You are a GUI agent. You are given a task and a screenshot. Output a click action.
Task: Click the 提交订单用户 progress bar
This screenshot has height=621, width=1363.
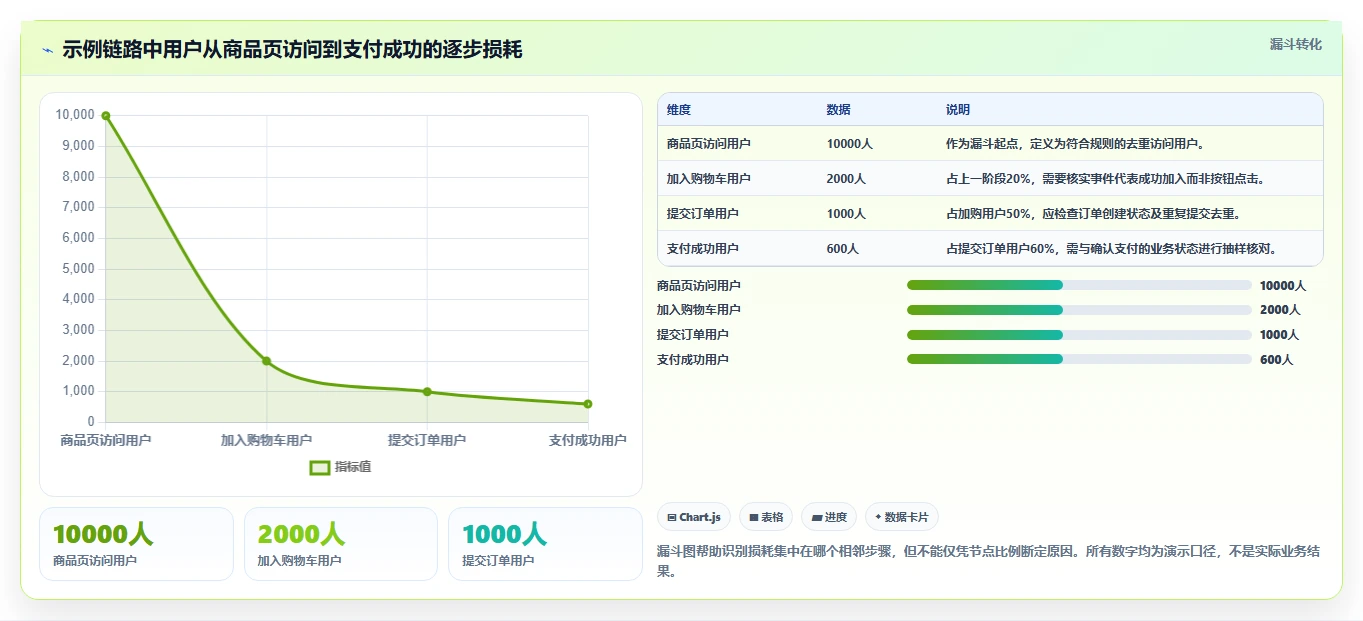pyautogui.click(x=1079, y=335)
